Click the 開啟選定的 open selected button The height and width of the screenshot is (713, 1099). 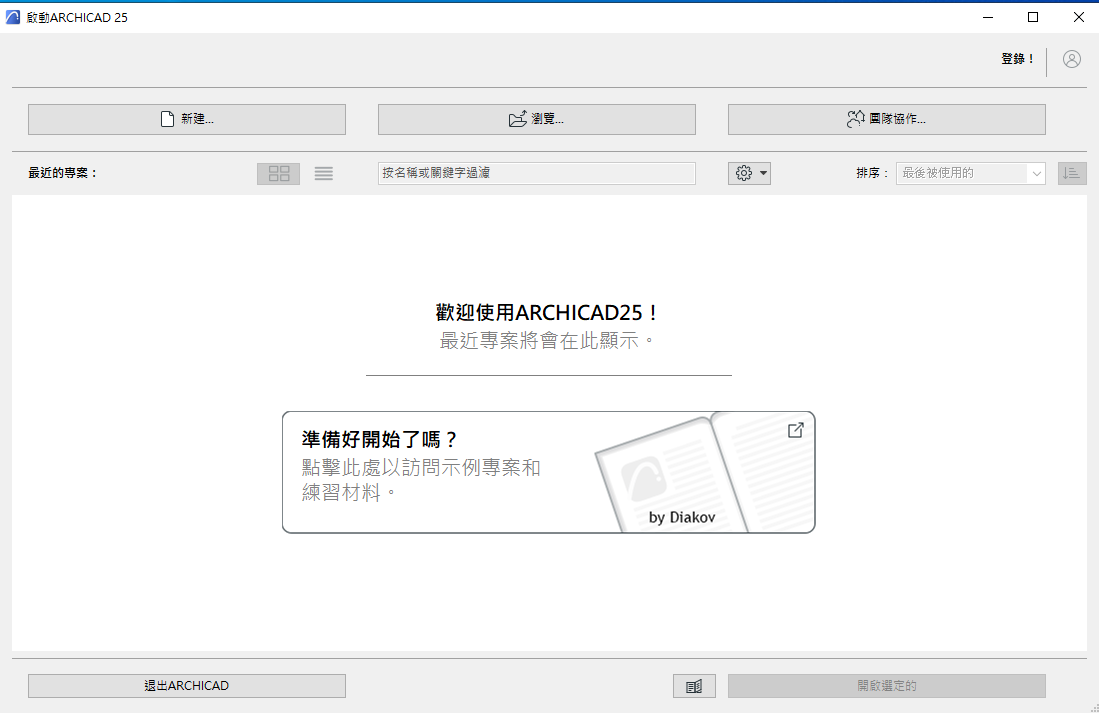click(887, 686)
